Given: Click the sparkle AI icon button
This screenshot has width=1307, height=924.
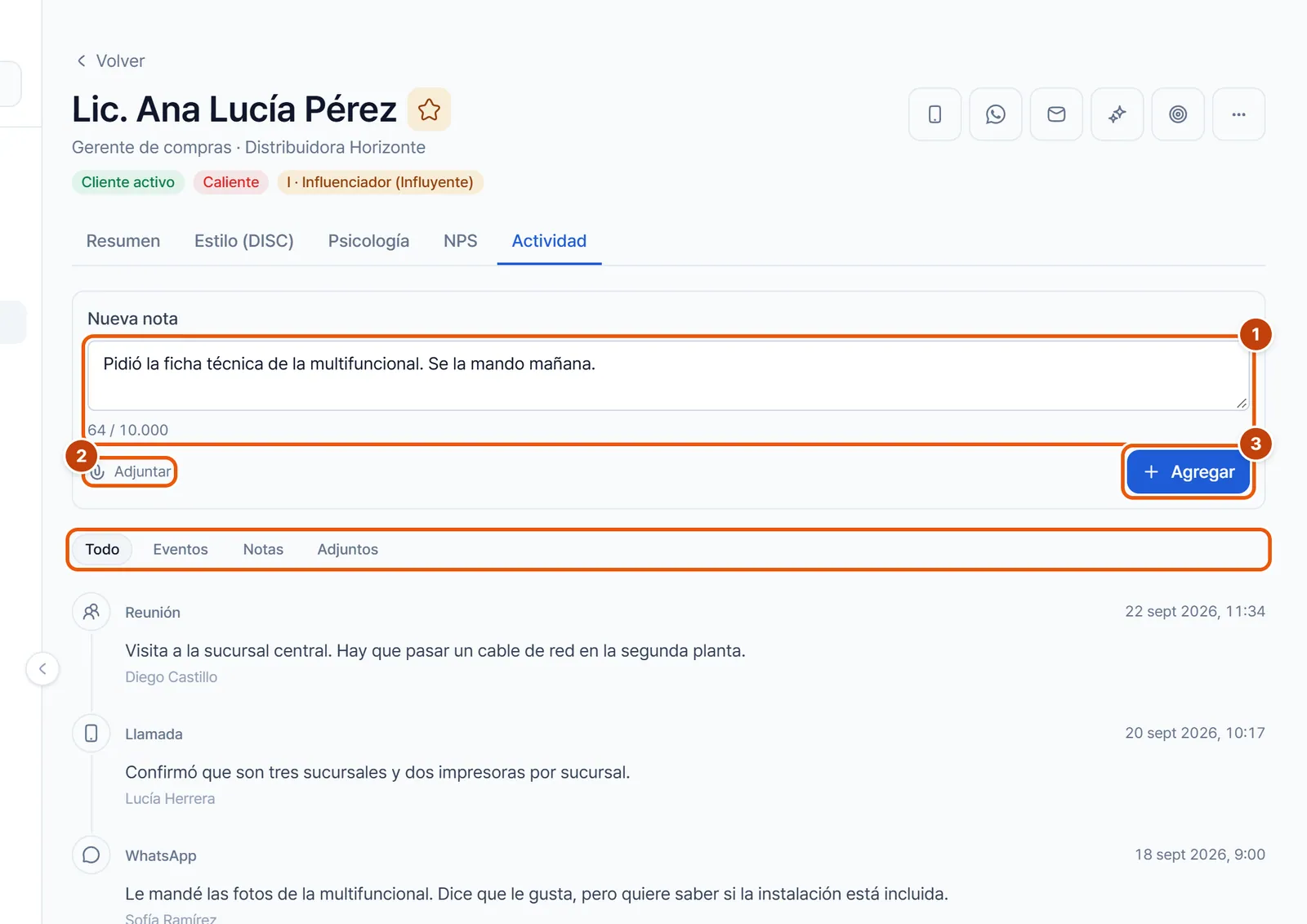Looking at the screenshot, I should coord(1117,114).
